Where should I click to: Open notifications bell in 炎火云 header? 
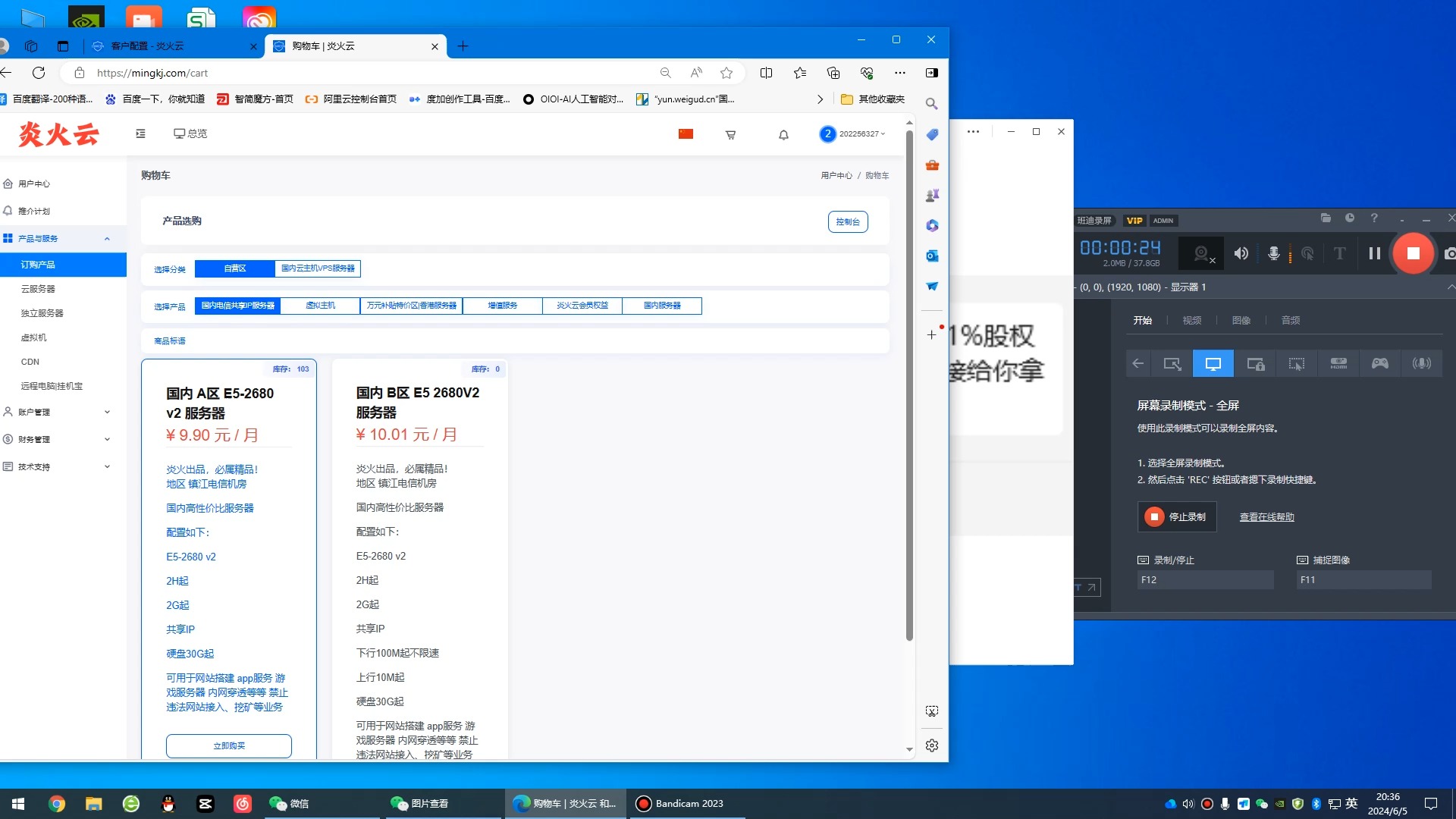coord(783,135)
